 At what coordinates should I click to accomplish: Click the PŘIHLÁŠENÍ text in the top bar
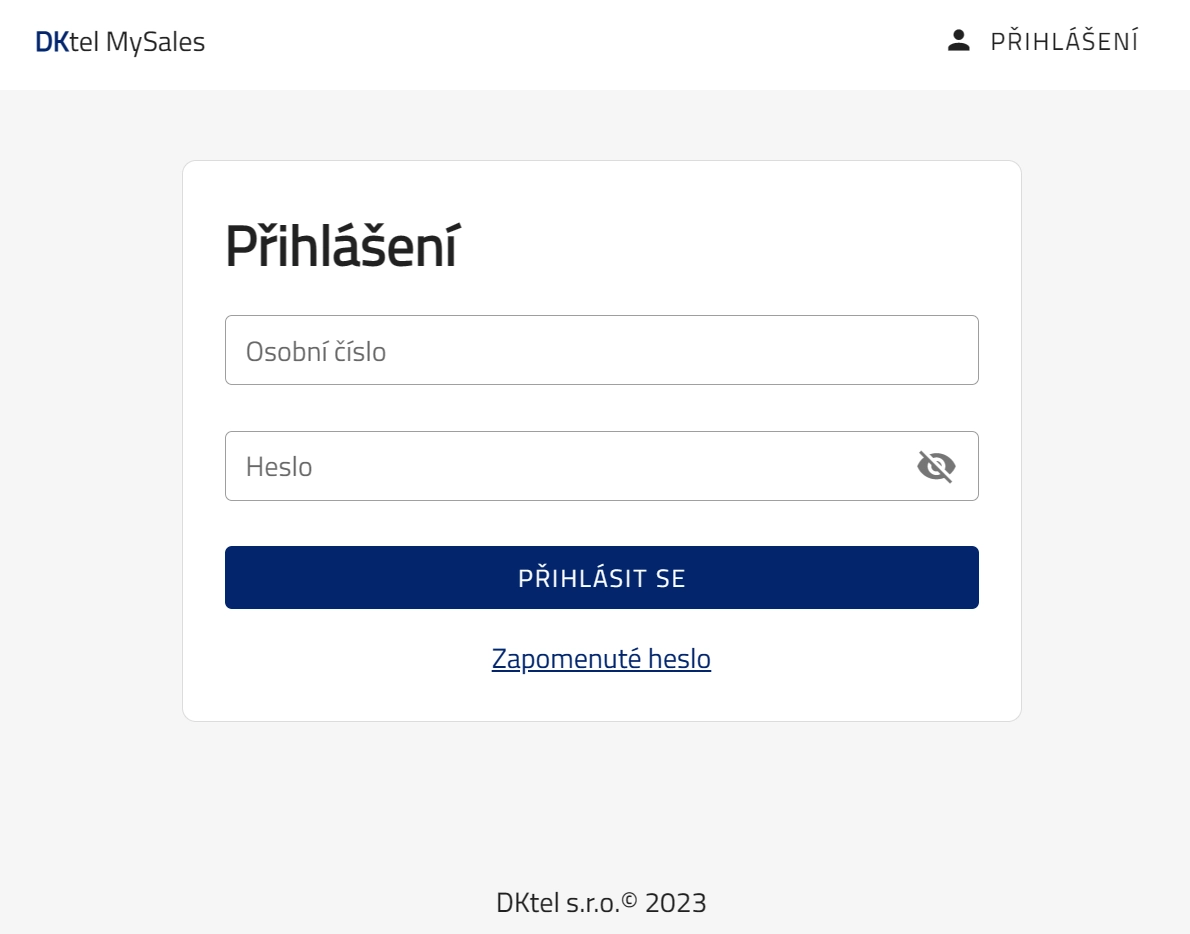(x=1066, y=41)
